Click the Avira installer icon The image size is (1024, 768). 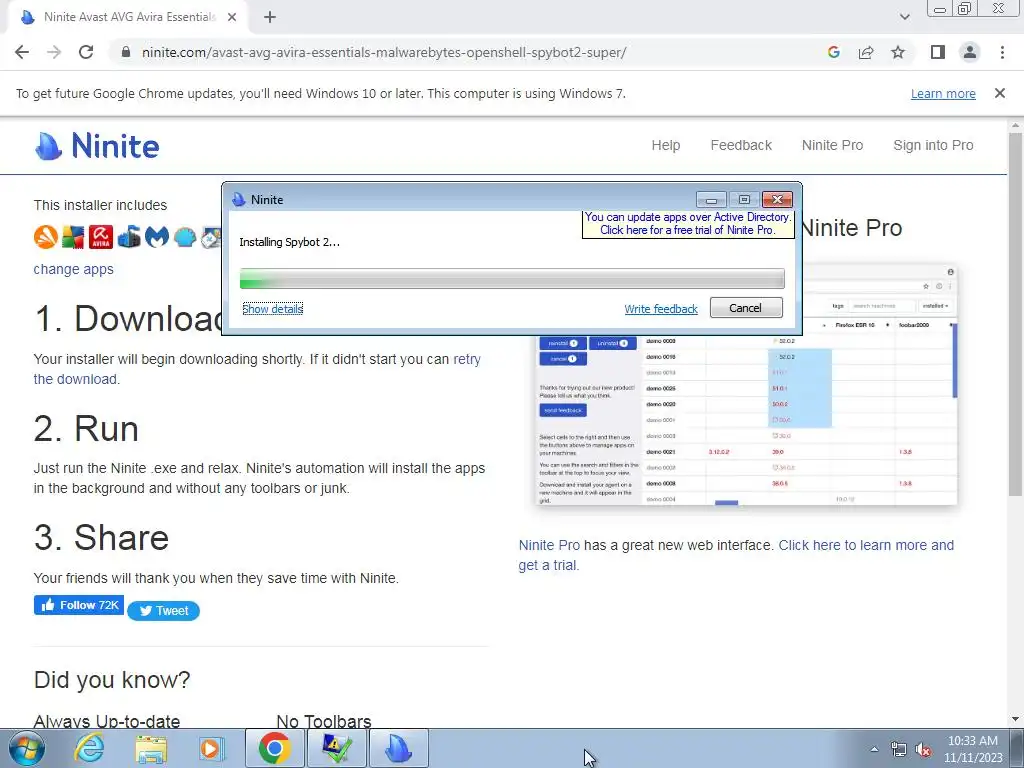(x=101, y=236)
